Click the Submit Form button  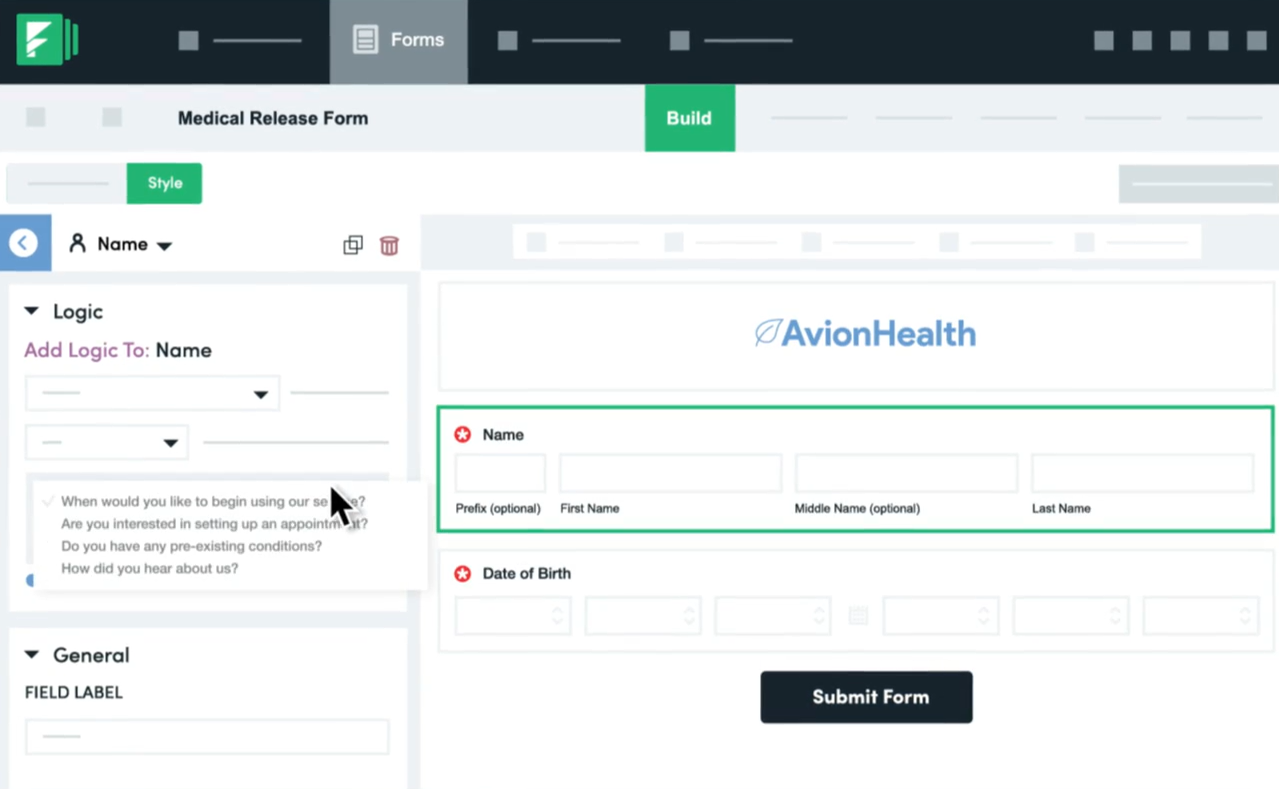click(x=866, y=697)
